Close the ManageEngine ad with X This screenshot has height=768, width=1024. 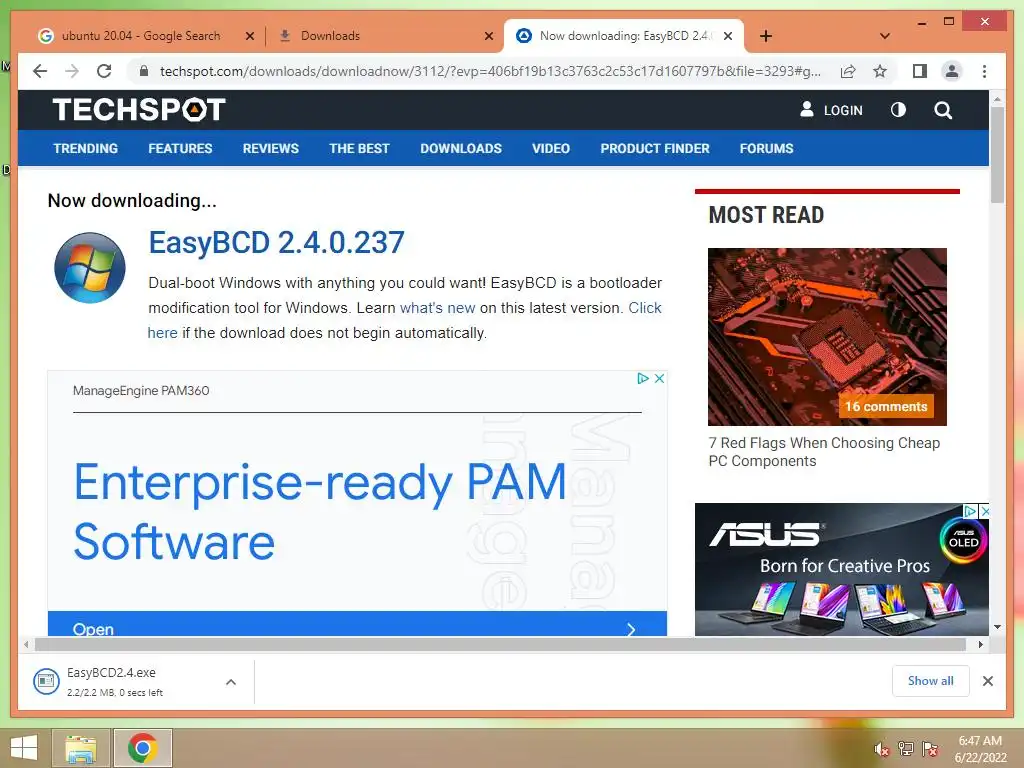(x=659, y=378)
